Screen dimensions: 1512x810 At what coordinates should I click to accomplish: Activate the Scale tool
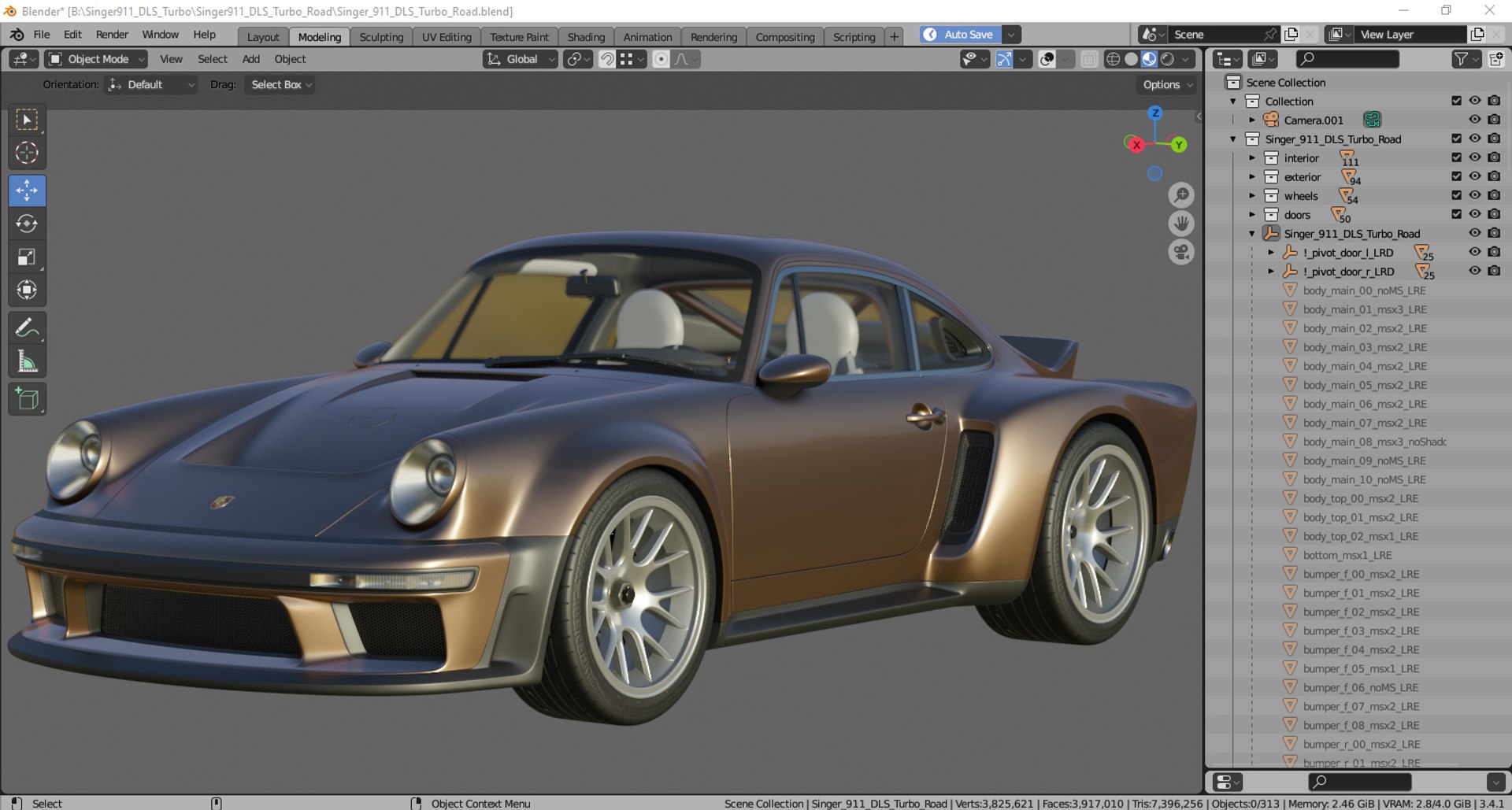click(27, 257)
